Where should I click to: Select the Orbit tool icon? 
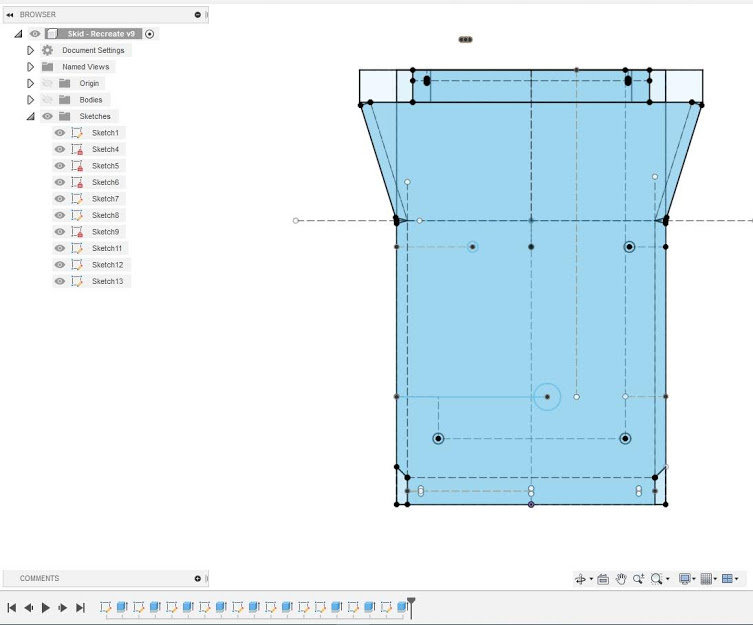580,579
